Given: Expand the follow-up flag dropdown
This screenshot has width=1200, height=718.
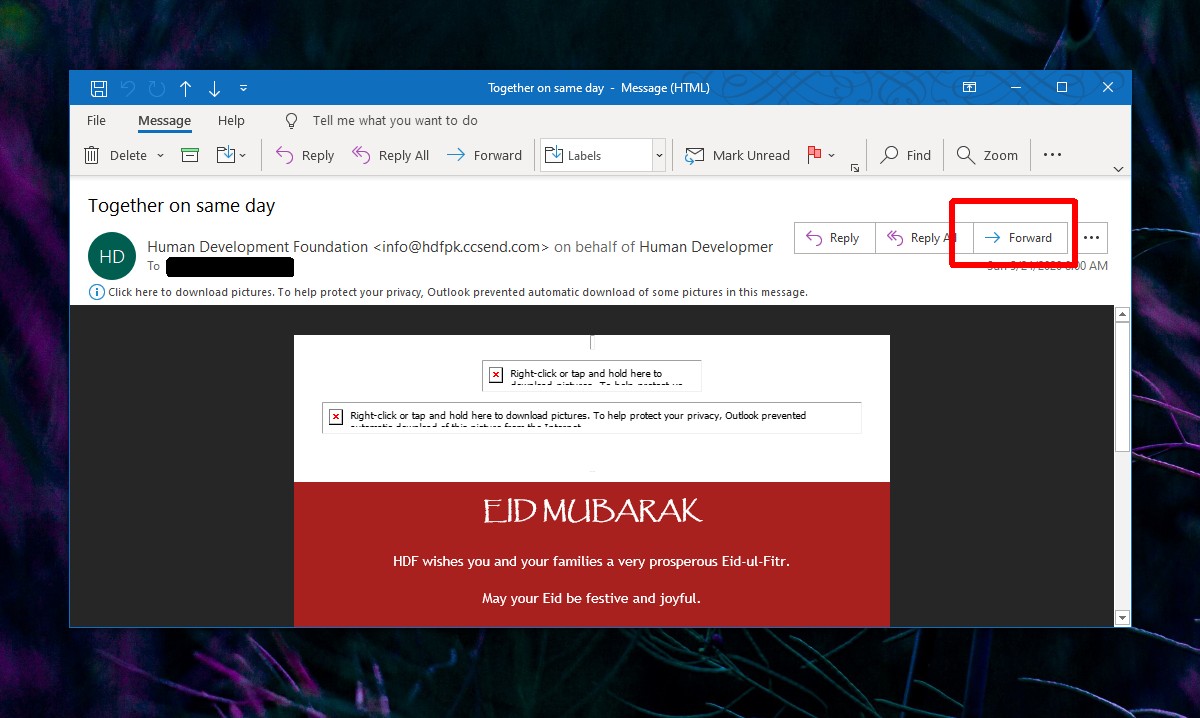Looking at the screenshot, I should (x=830, y=154).
